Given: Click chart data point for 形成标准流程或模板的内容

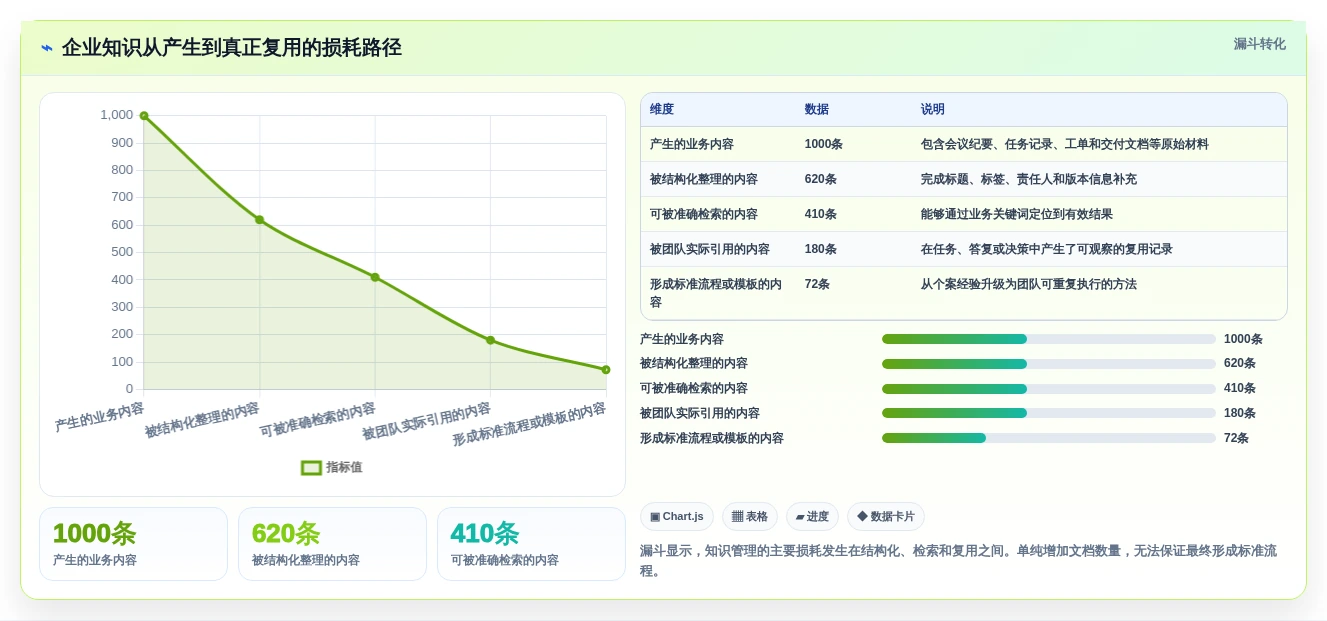Looking at the screenshot, I should 606,370.
